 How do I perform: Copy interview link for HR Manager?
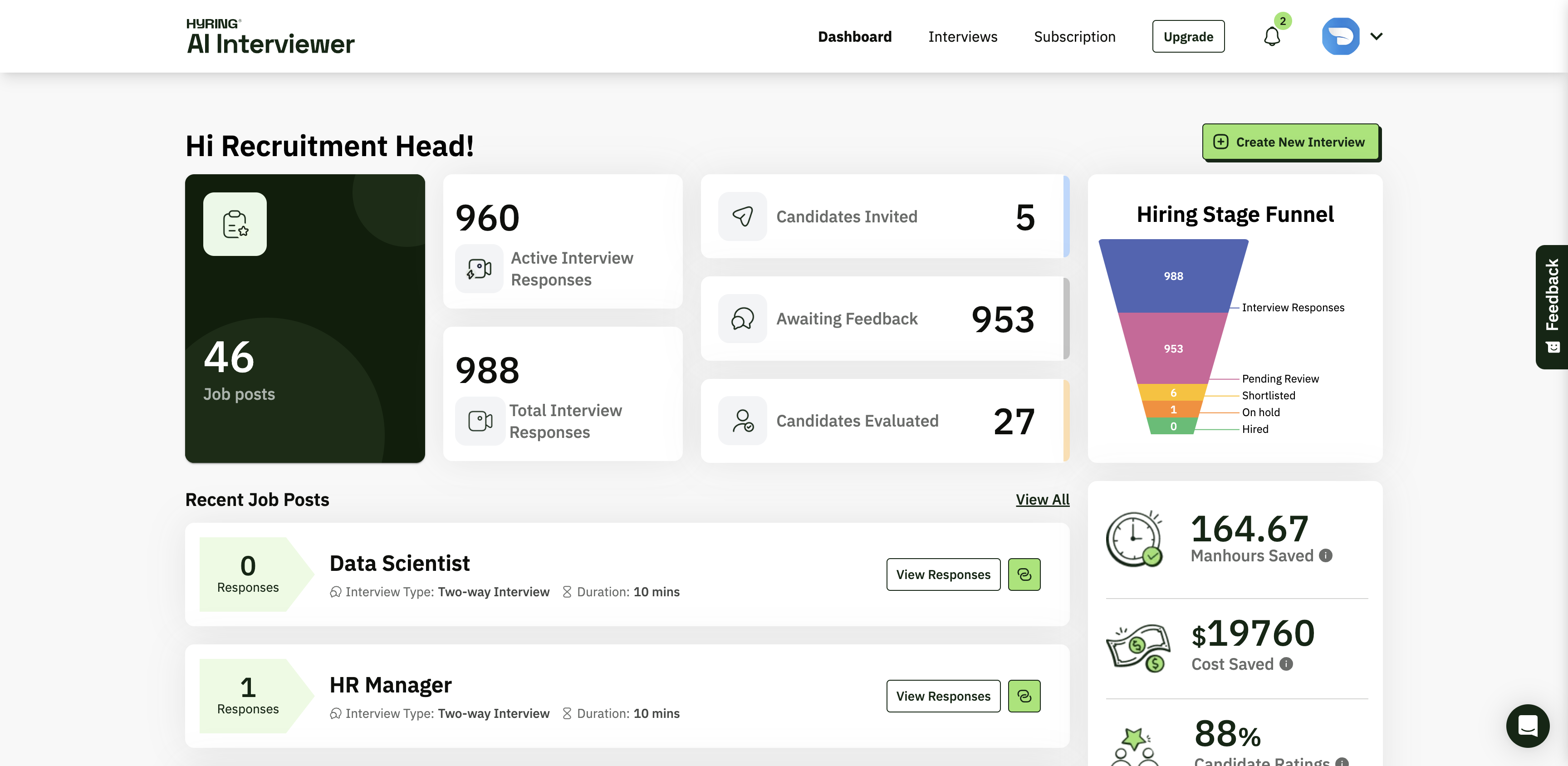[1024, 696]
